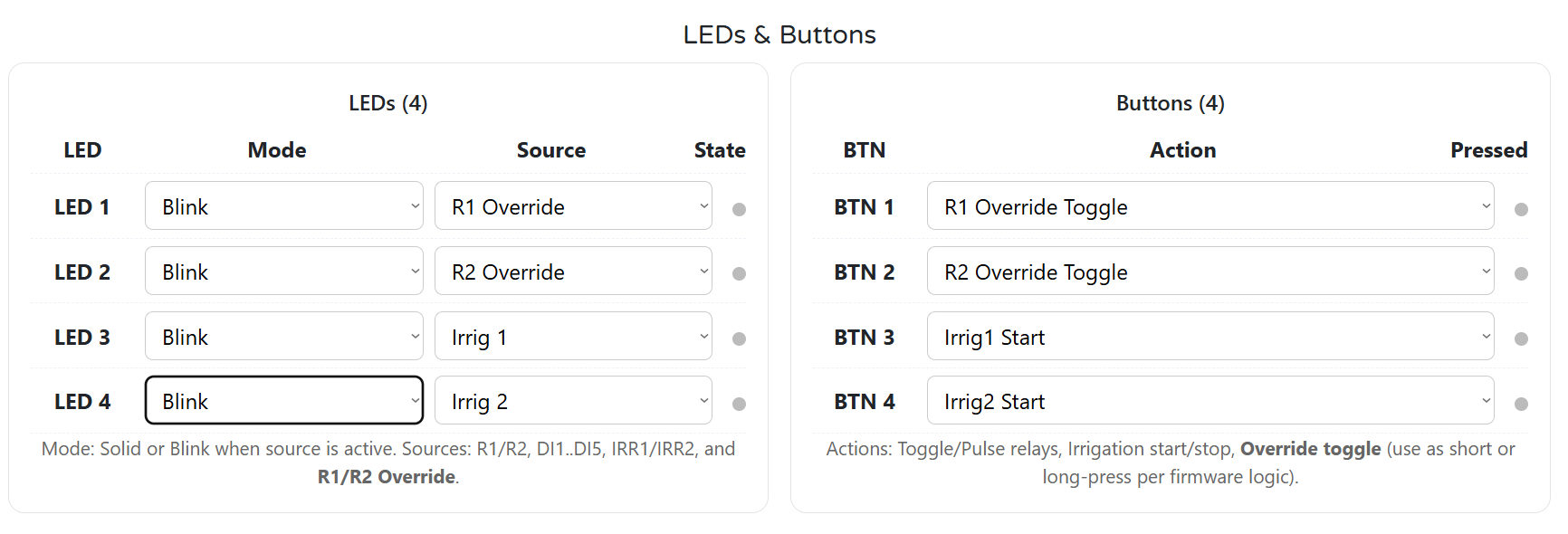Image resolution: width=1568 pixels, height=534 pixels.
Task: Open the R1 Override source selector for LED 1
Action: tap(573, 206)
